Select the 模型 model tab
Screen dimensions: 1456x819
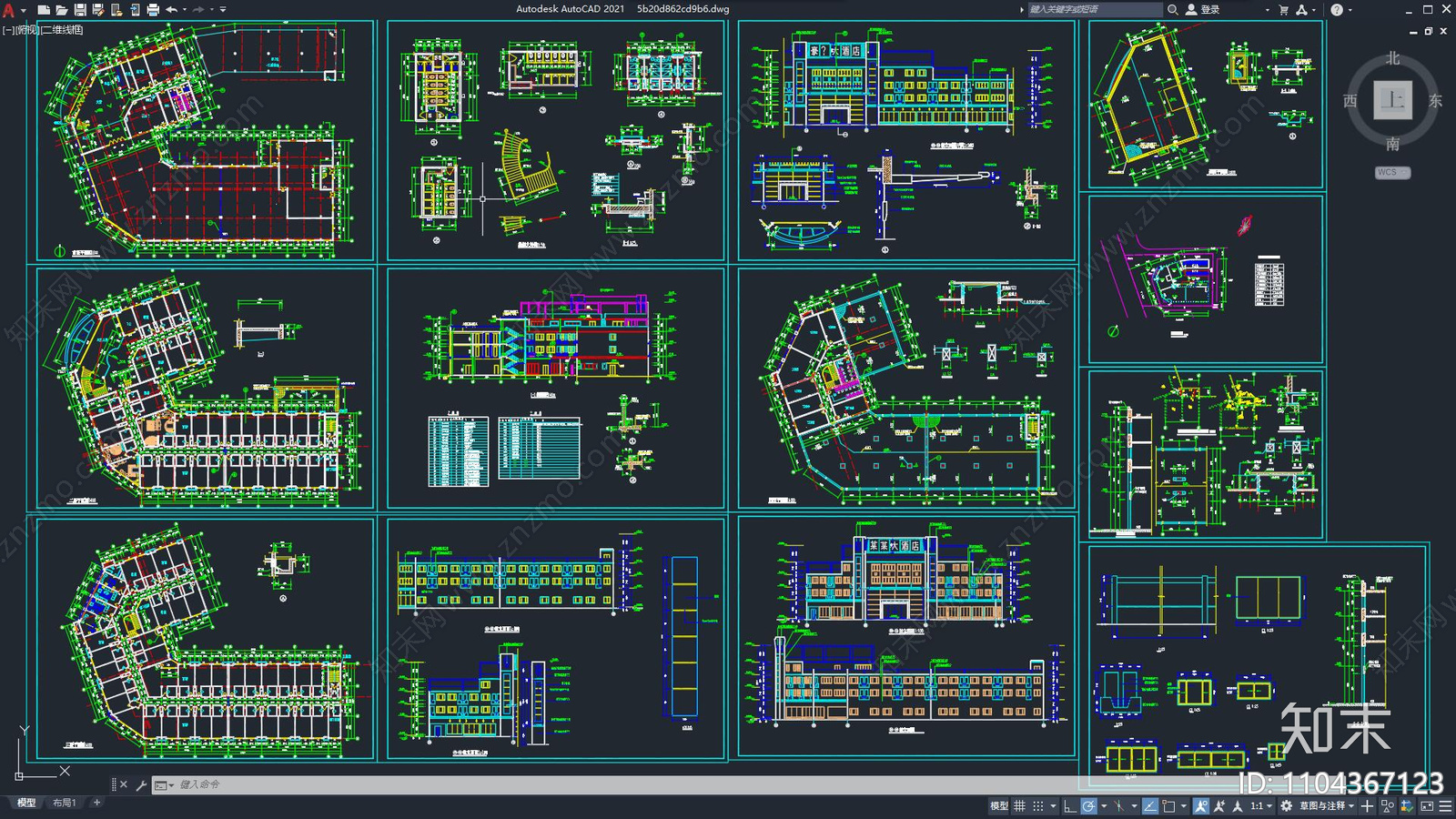click(x=26, y=803)
